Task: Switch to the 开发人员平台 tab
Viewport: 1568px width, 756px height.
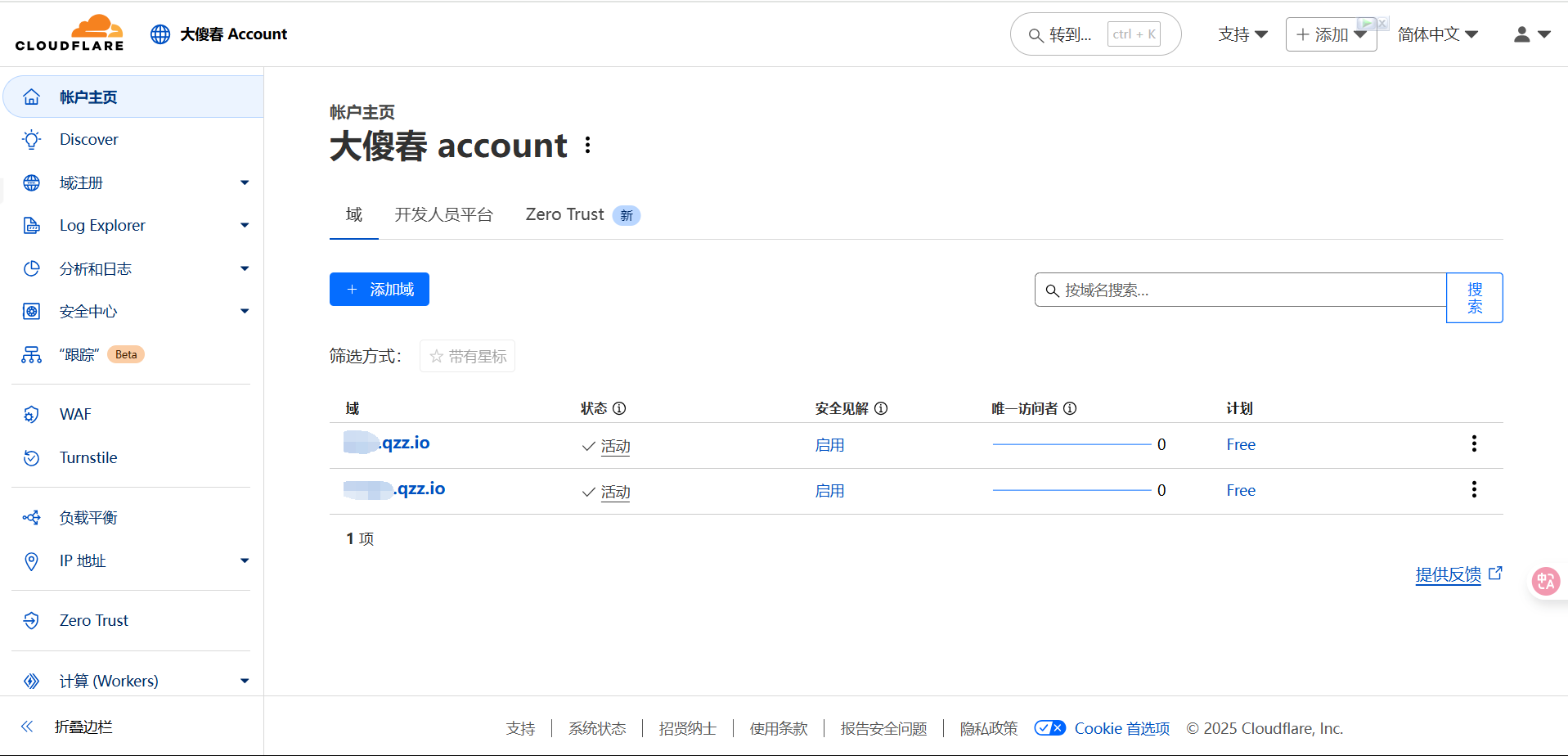Action: 443,214
